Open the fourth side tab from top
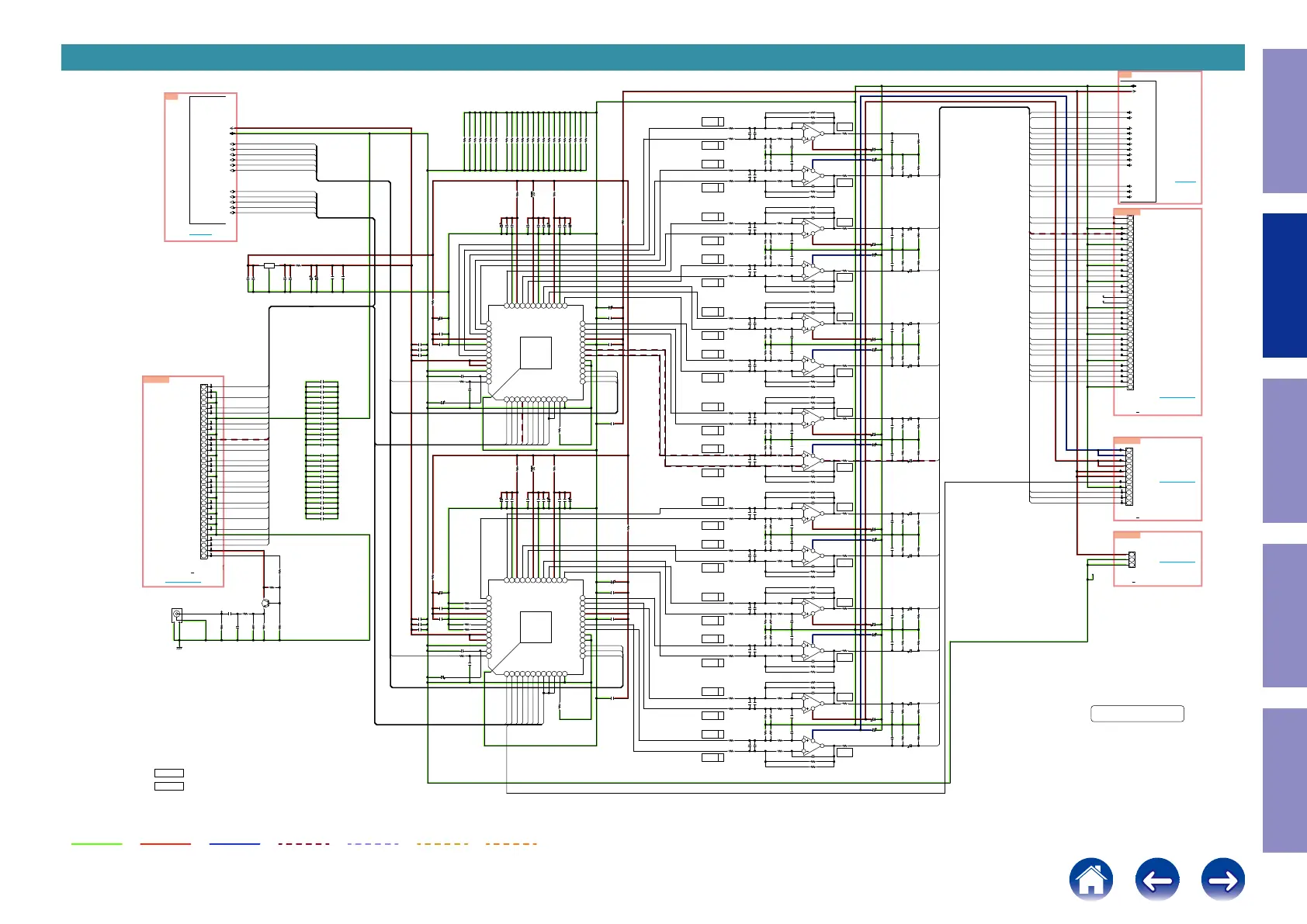 tap(1284, 615)
